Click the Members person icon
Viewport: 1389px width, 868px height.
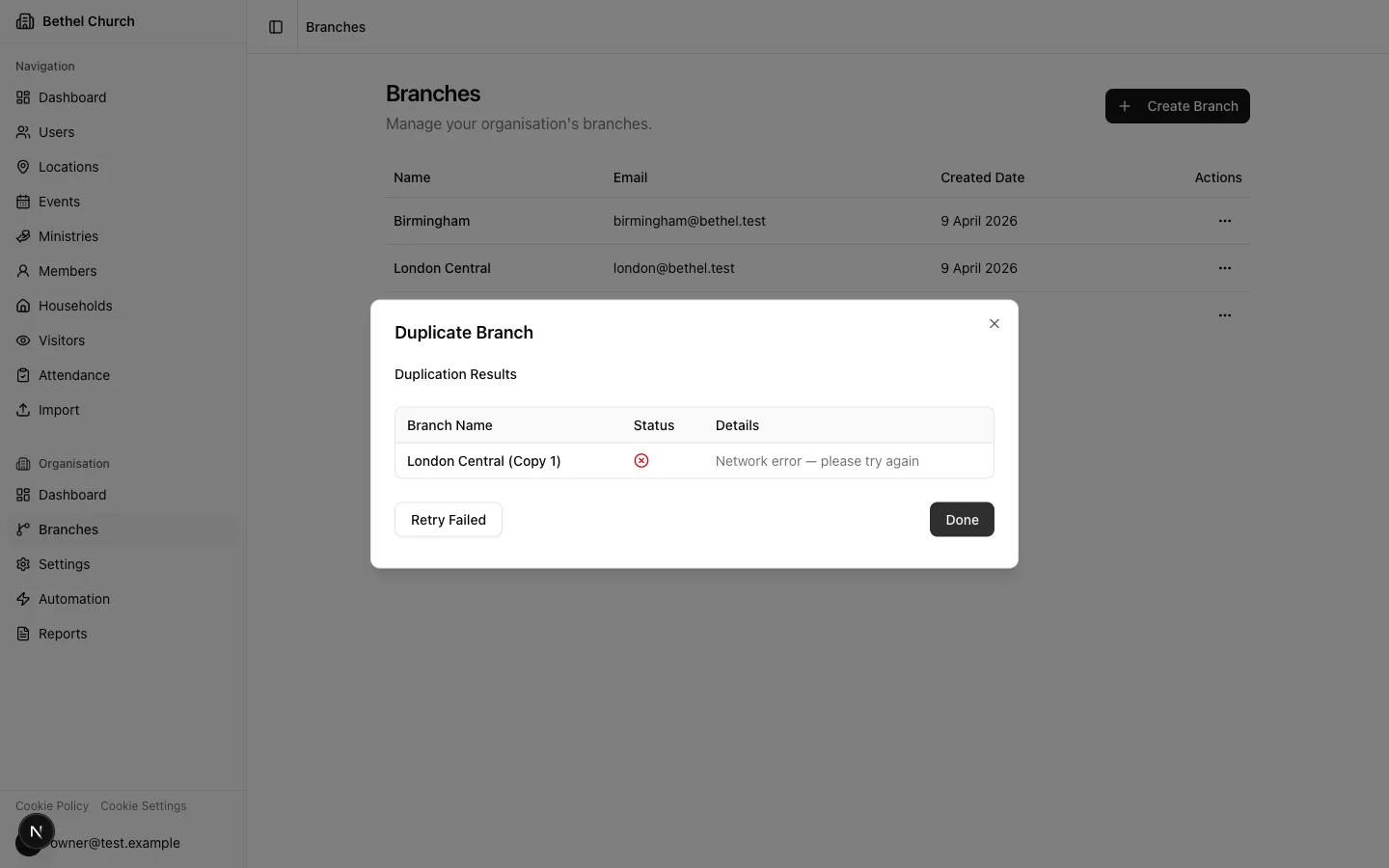[x=23, y=271]
